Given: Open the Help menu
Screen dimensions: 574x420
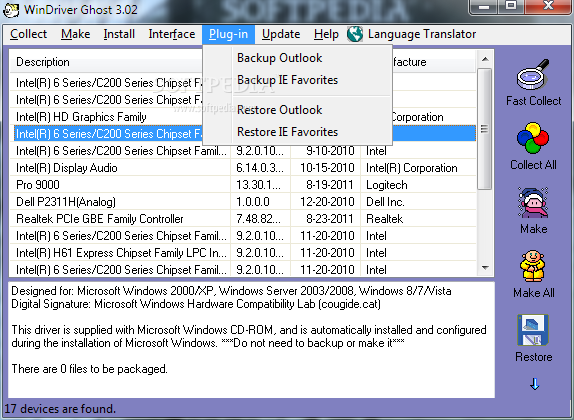Looking at the screenshot, I should pos(326,34).
